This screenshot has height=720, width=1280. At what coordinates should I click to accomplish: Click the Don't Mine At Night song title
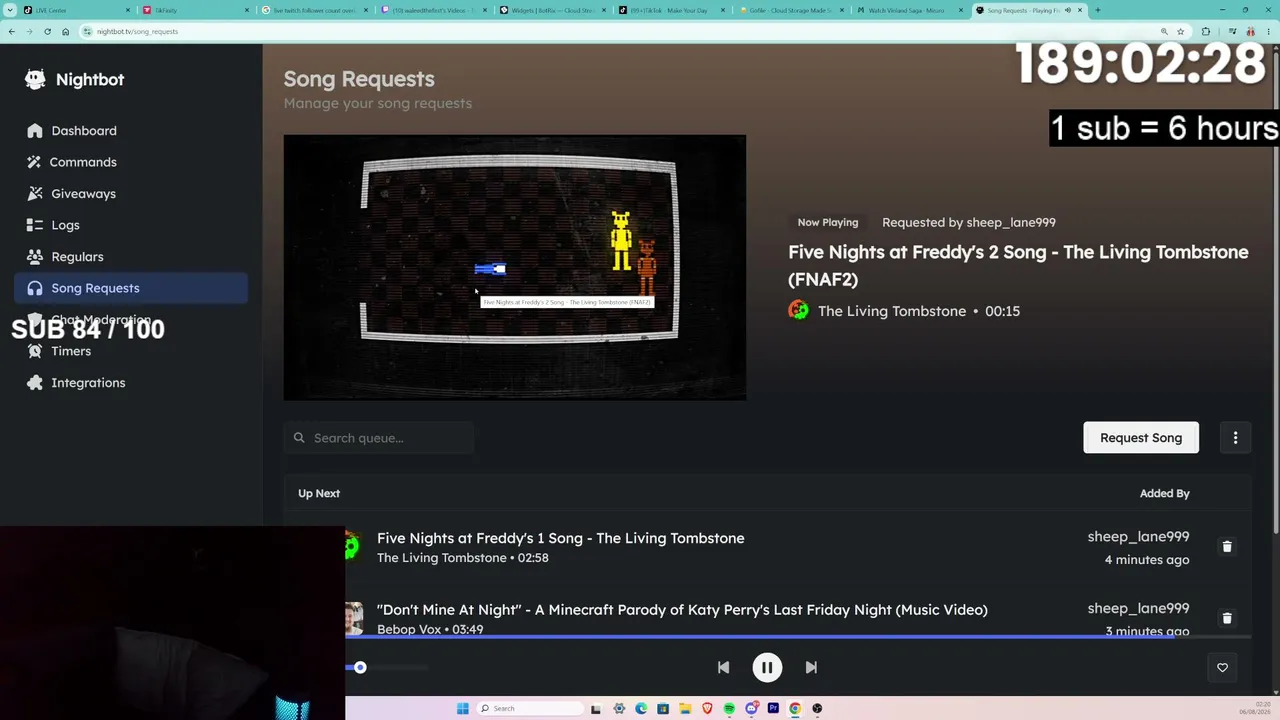(x=682, y=609)
